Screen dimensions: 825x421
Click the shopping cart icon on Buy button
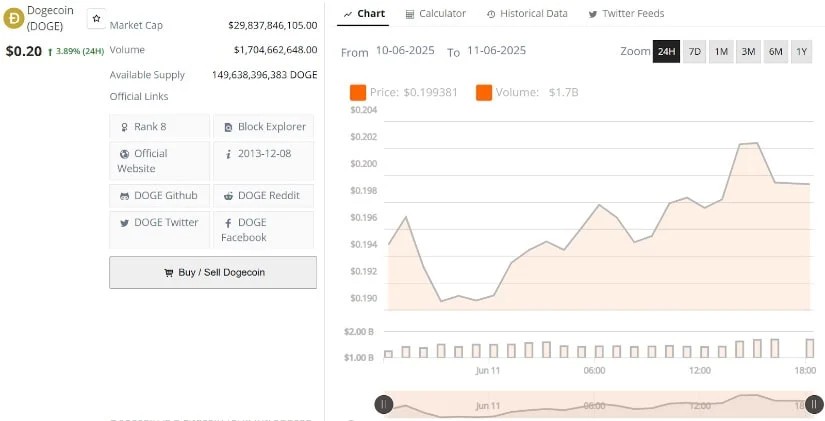(169, 273)
